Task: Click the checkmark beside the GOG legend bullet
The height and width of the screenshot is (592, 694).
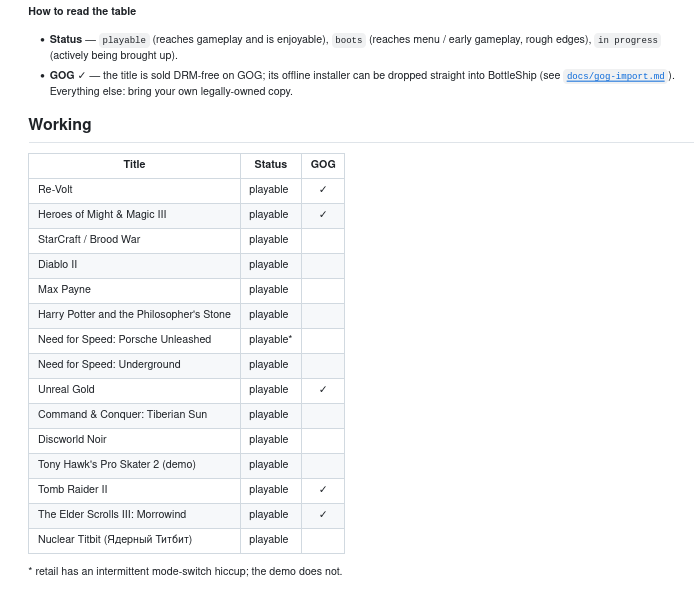Action: point(81,76)
